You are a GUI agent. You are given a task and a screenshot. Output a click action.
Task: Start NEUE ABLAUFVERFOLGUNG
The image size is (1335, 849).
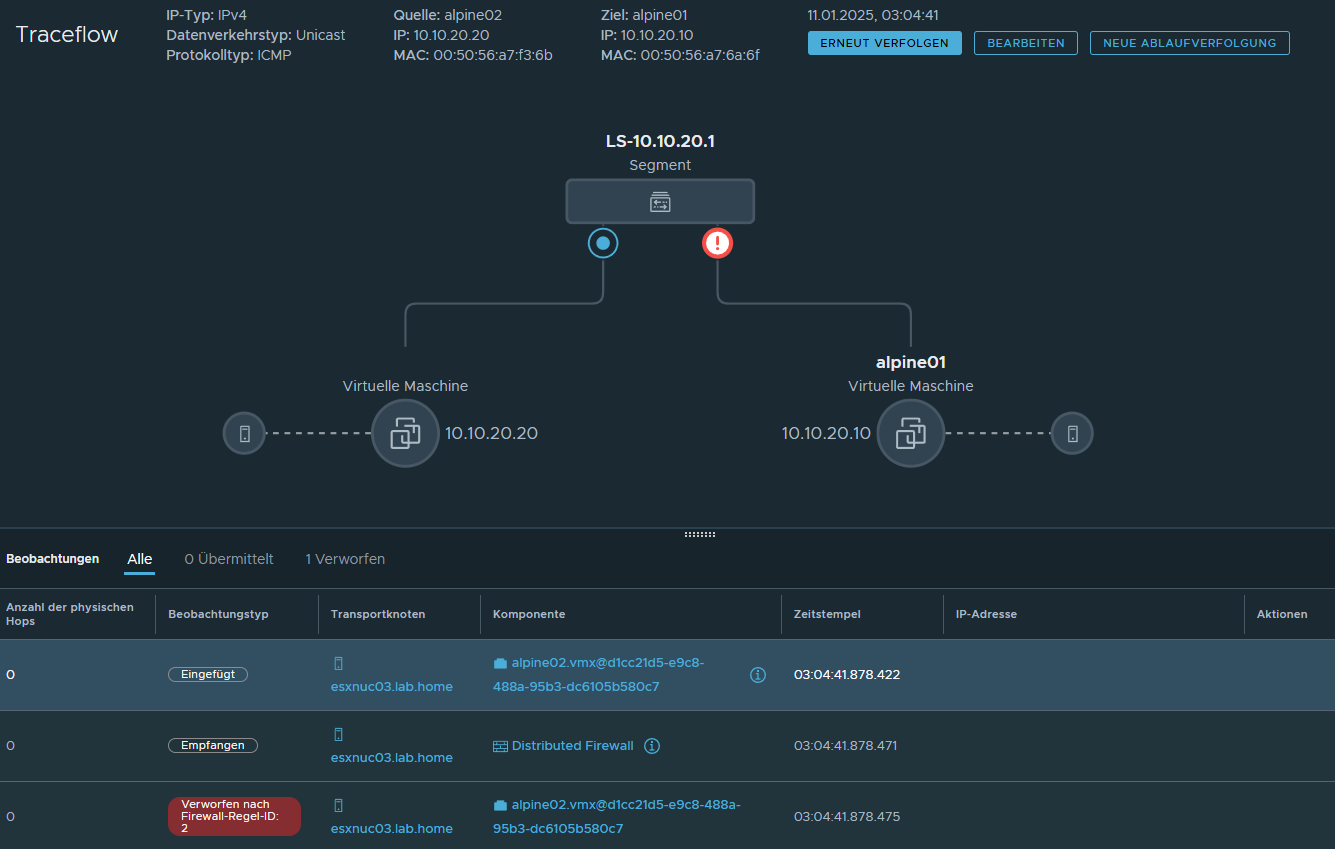point(1189,43)
